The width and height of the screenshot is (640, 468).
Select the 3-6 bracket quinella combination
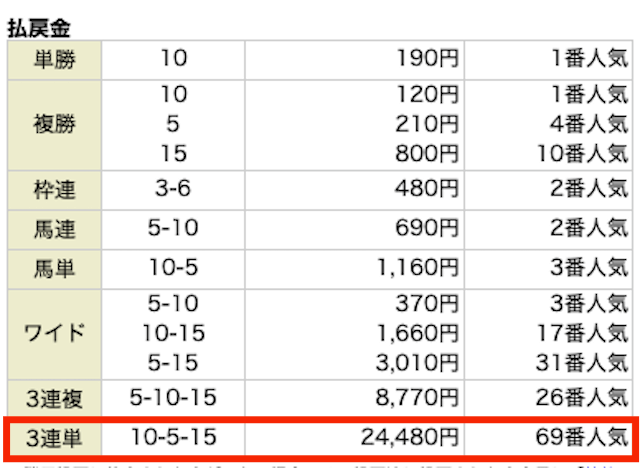tap(173, 189)
